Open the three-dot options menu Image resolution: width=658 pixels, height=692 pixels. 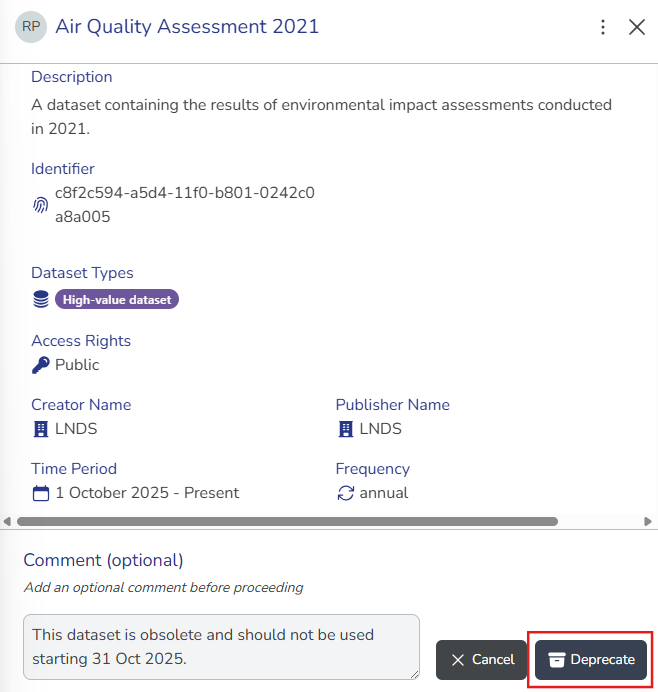(x=603, y=27)
